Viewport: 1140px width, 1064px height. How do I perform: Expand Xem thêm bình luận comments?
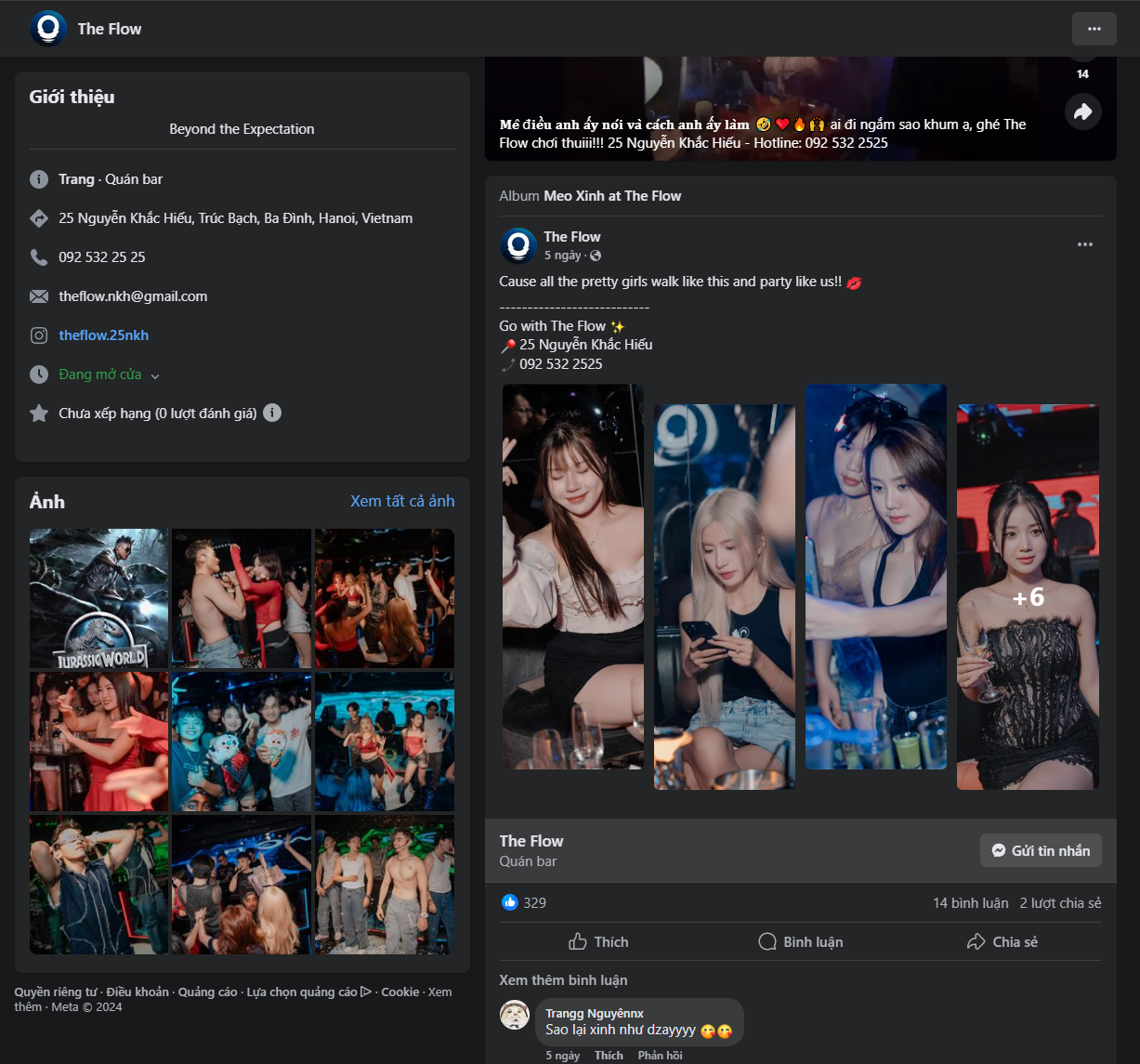click(x=563, y=979)
